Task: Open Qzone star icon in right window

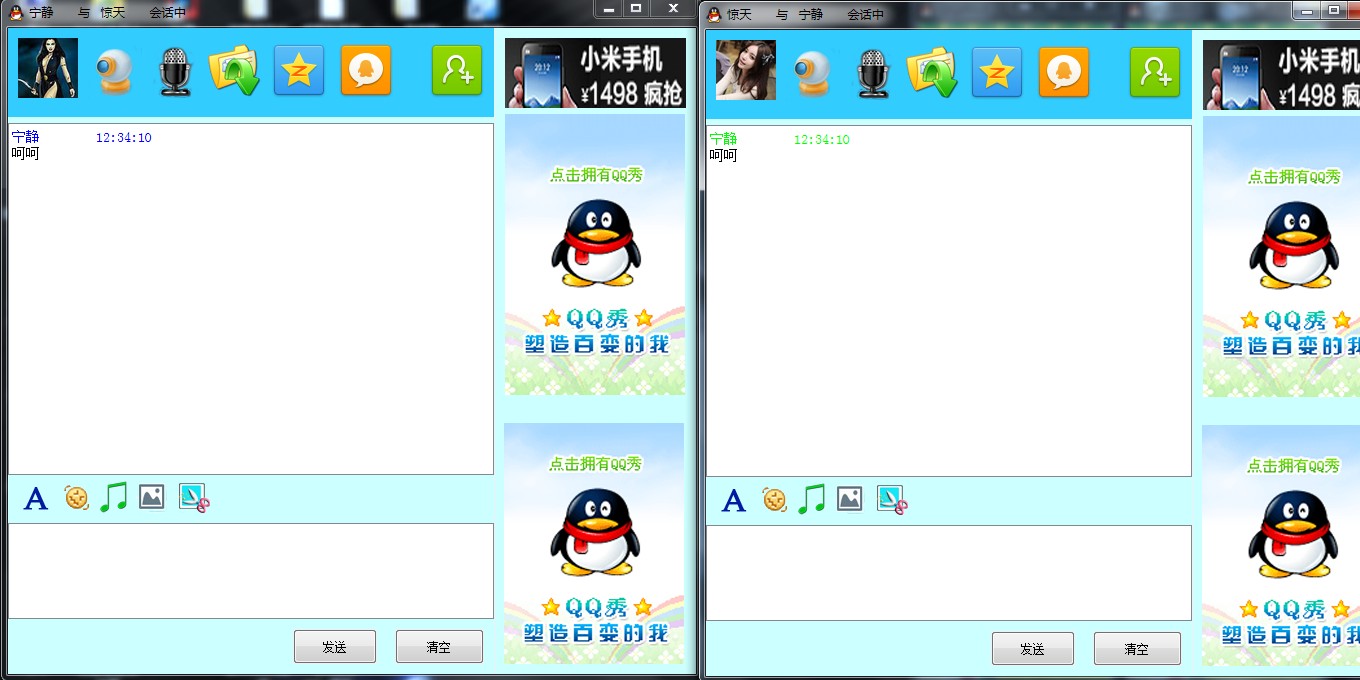Action: tap(997, 72)
